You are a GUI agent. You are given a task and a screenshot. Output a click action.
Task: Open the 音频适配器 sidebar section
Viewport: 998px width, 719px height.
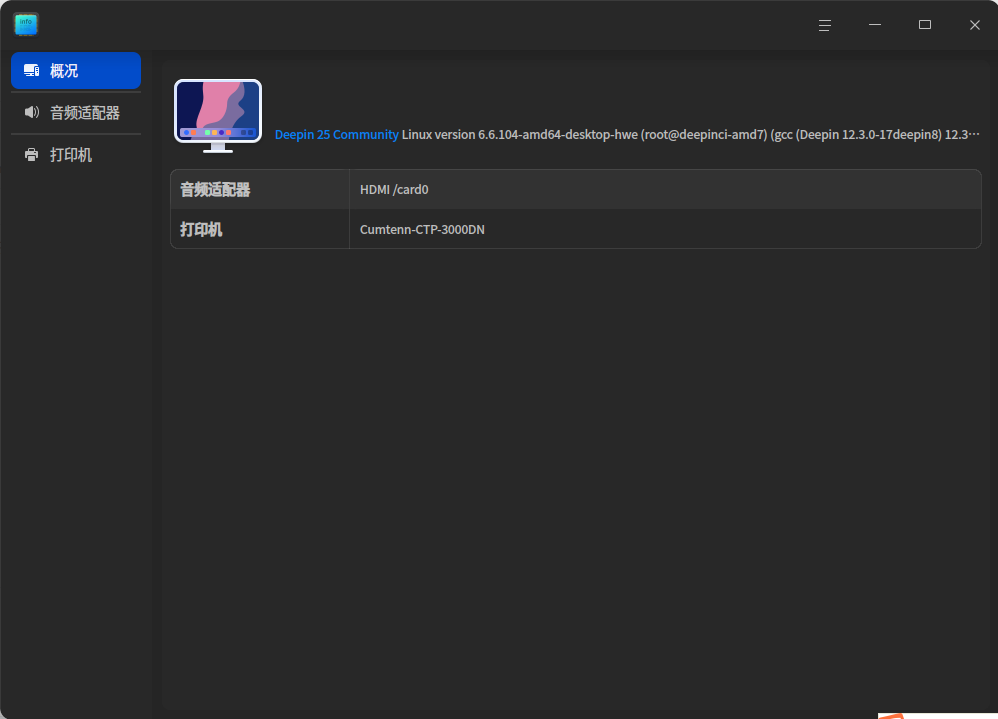tap(76, 113)
